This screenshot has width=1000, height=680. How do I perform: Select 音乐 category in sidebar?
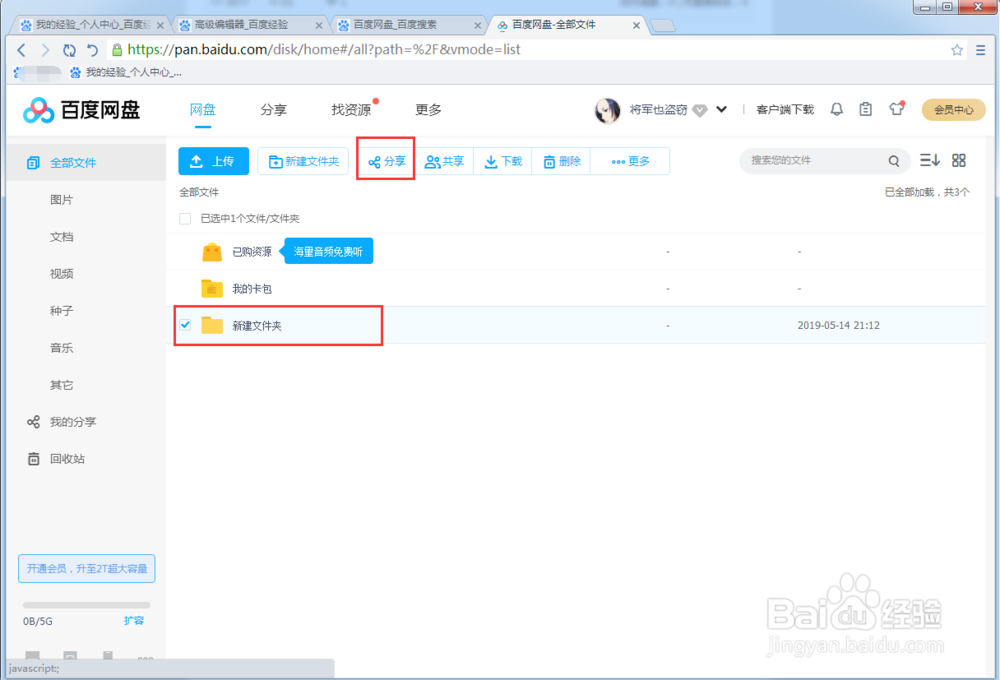(x=62, y=348)
